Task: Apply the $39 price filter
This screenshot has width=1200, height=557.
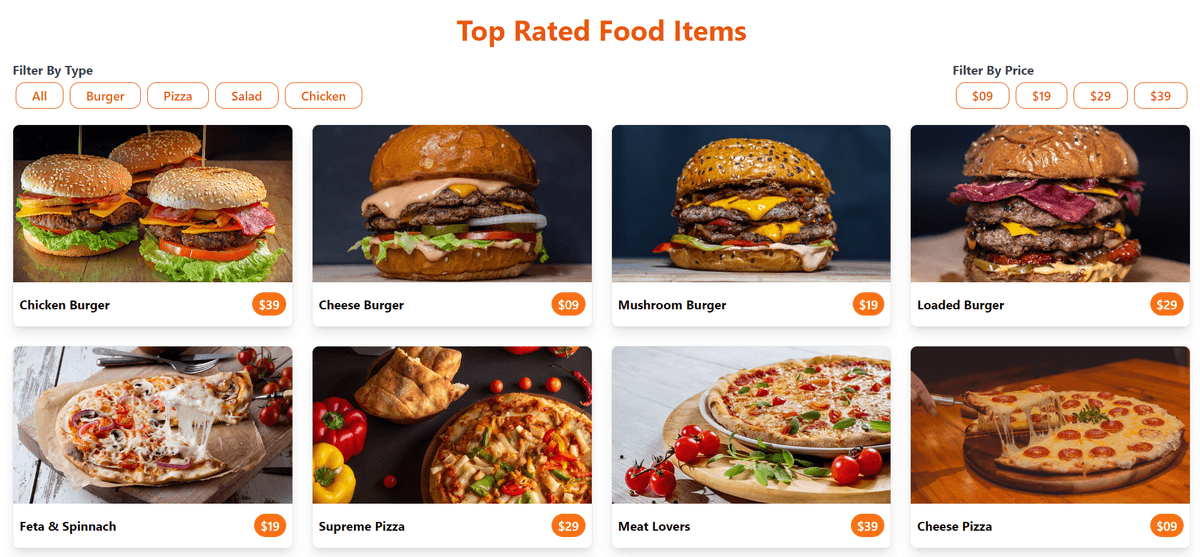Action: 1160,96
